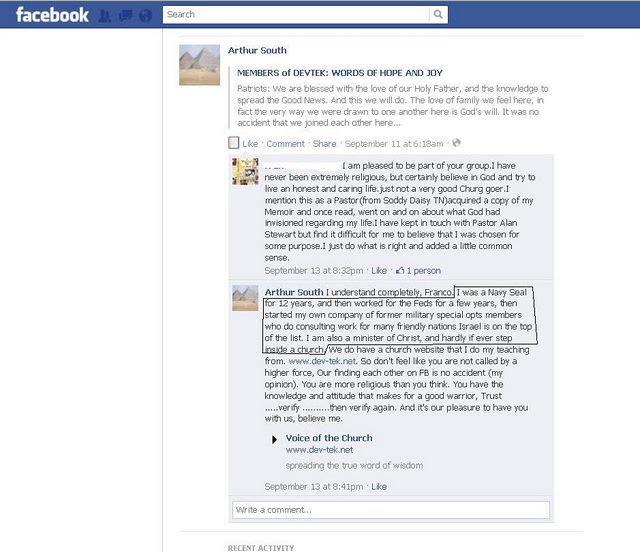The image size is (640, 552).
Task: Click the note icon beside Like
Action: click(233, 143)
